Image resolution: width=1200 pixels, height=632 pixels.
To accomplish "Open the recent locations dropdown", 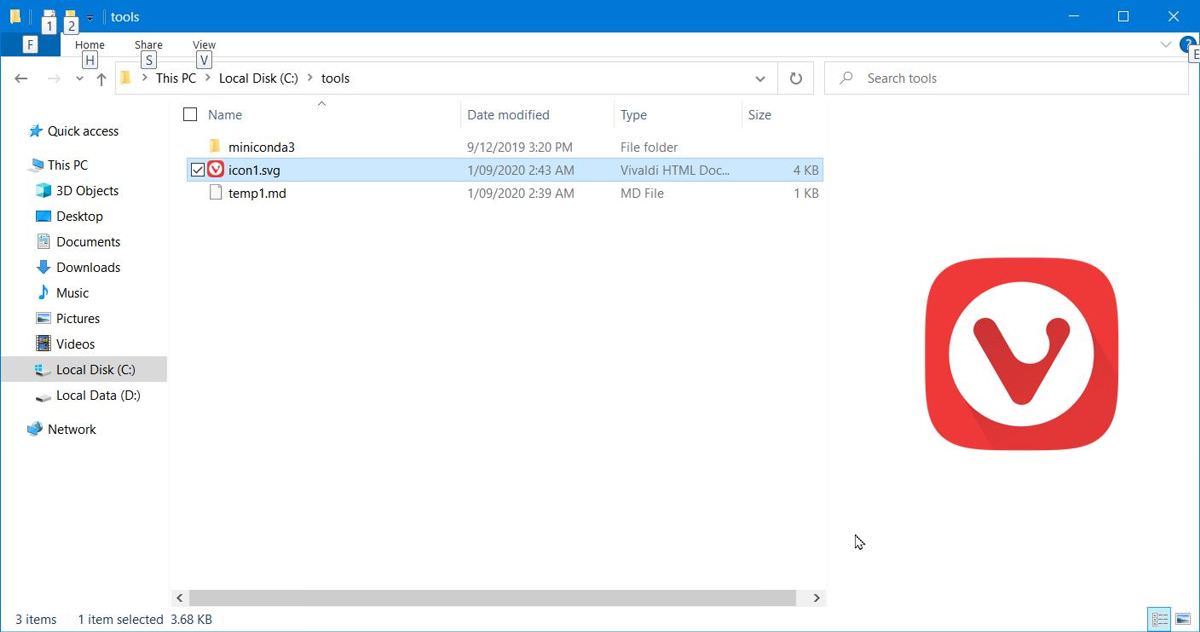I will pos(80,79).
